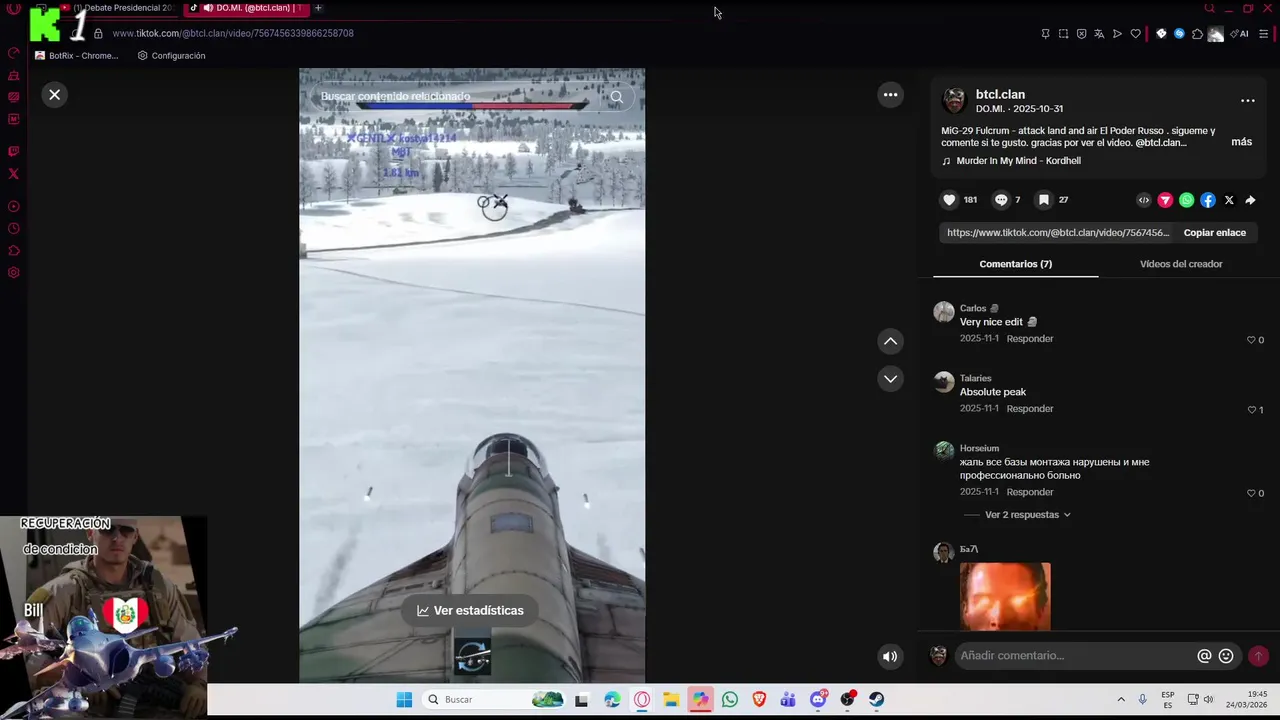Open Windows Start menu
1280x720 pixels.
(x=404, y=700)
